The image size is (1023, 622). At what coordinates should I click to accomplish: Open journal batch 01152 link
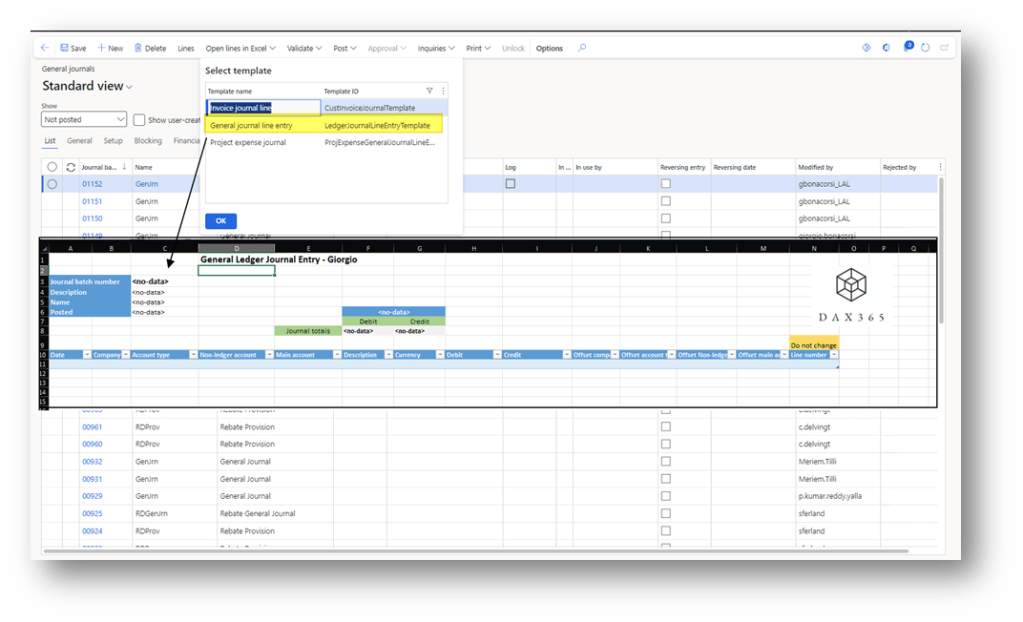92,184
